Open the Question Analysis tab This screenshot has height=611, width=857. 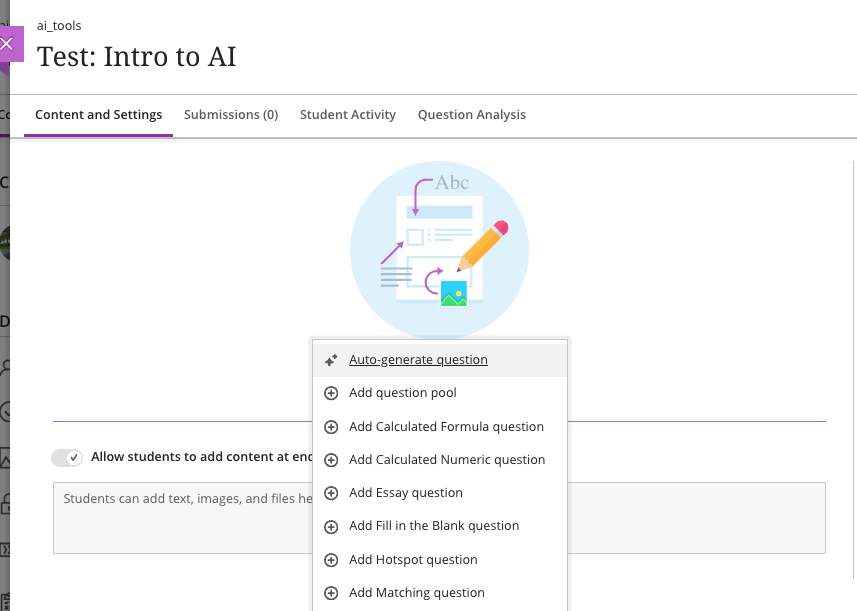pyautogui.click(x=472, y=115)
